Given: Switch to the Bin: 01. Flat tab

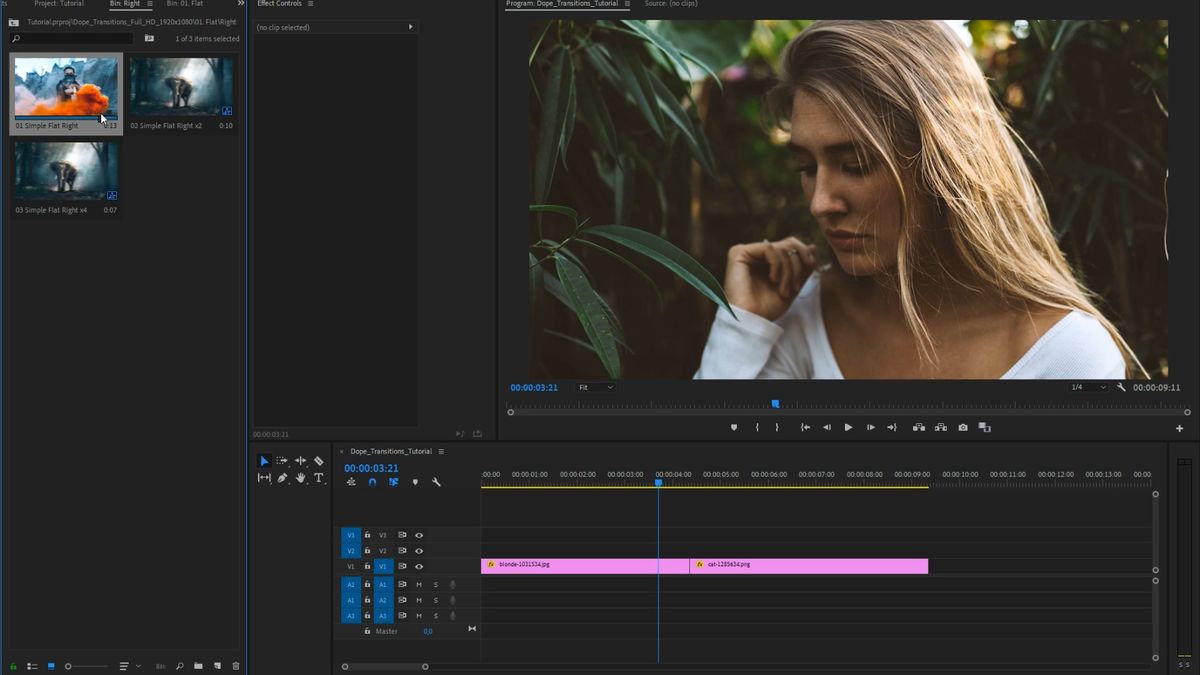Looking at the screenshot, I should pos(185,4).
